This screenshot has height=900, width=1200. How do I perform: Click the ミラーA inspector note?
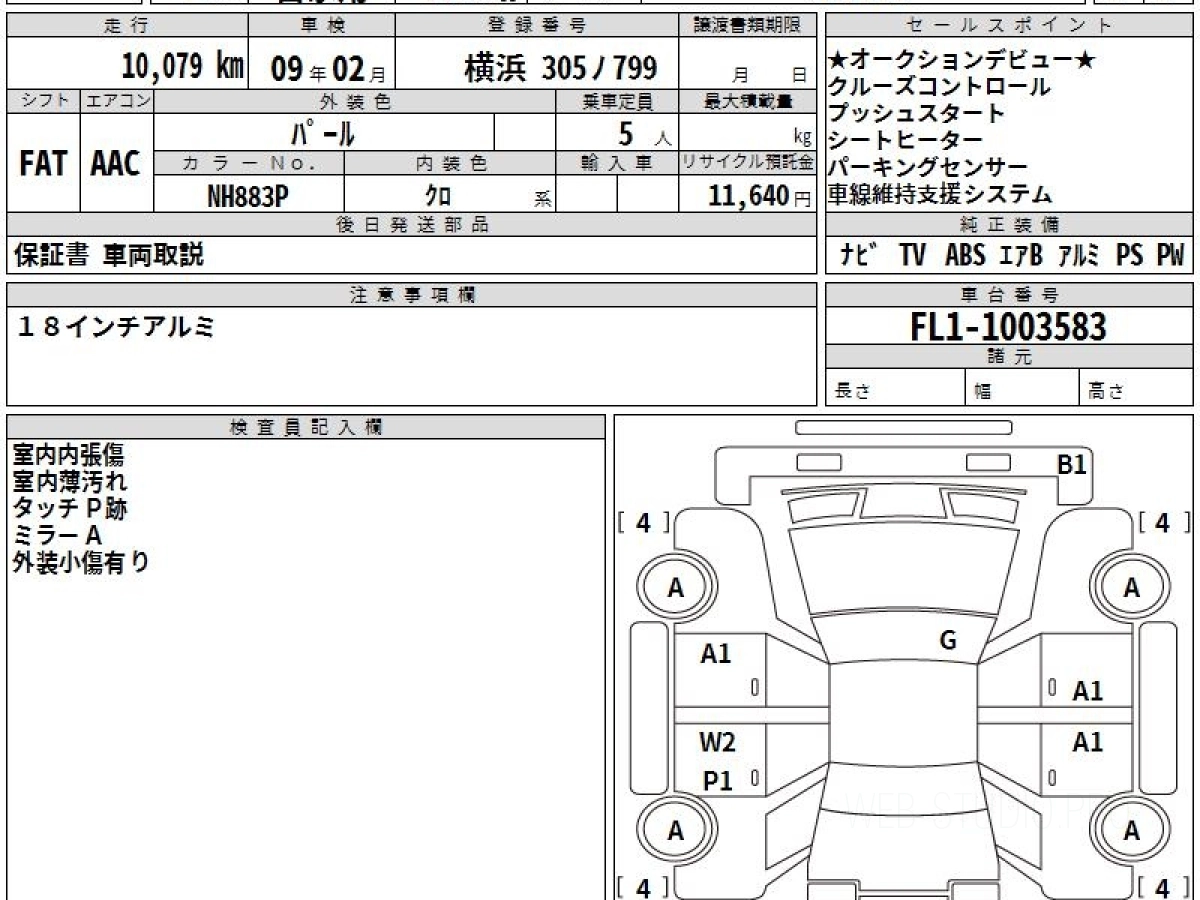point(57,535)
